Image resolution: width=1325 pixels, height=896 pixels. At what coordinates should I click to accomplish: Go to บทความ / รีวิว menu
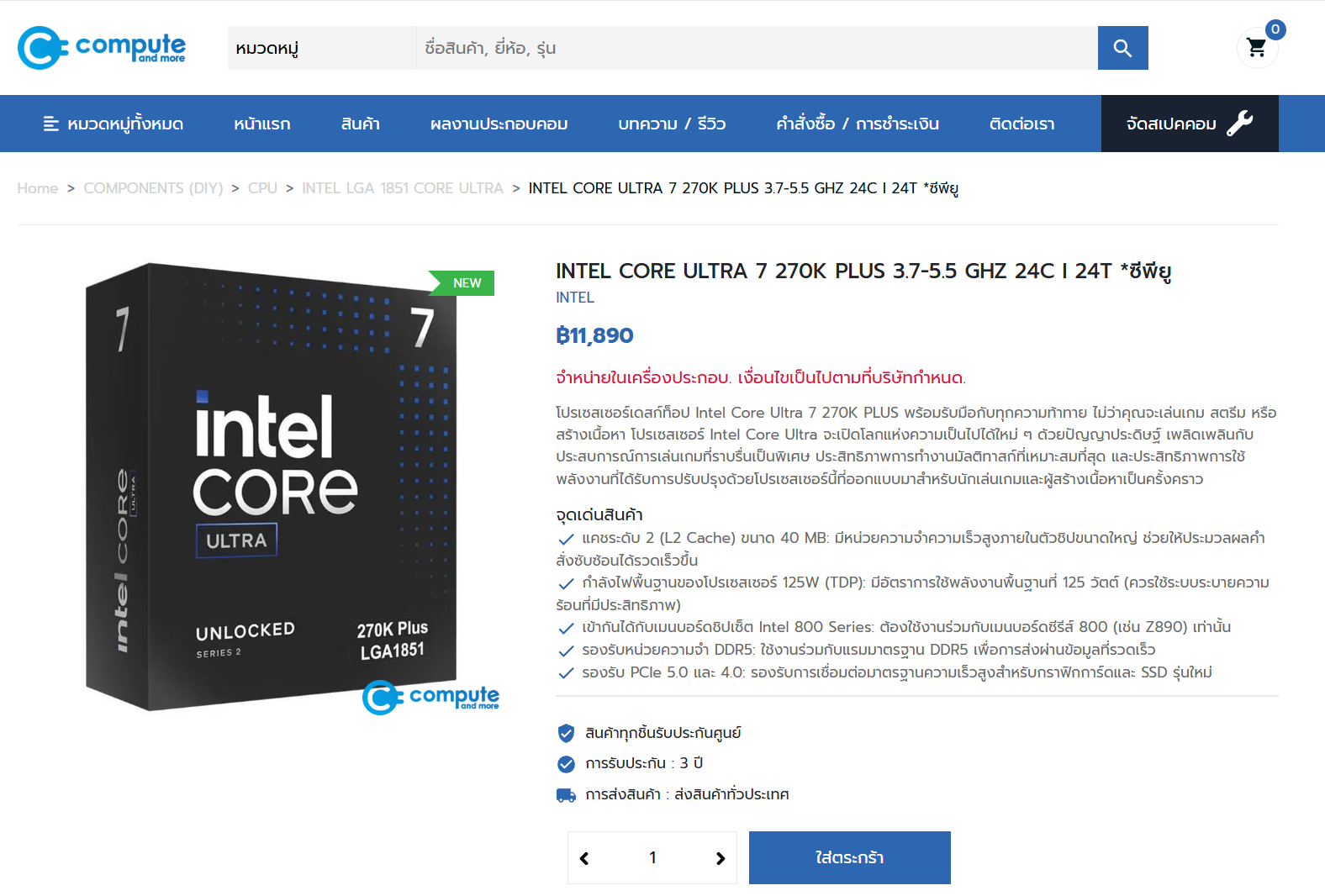click(x=672, y=124)
